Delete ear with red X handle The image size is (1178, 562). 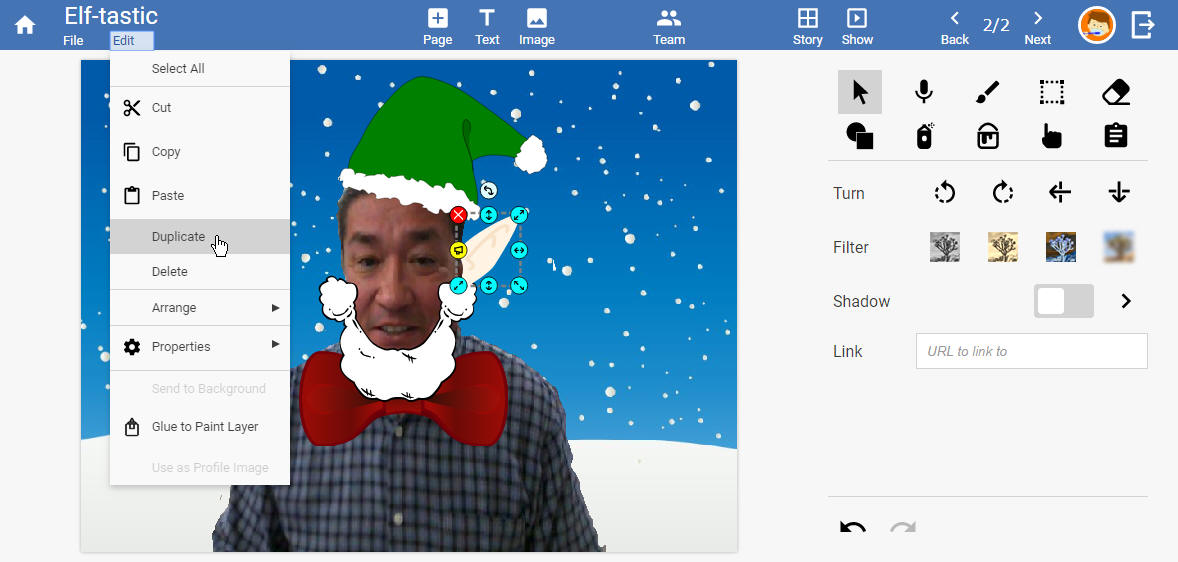pyautogui.click(x=458, y=216)
